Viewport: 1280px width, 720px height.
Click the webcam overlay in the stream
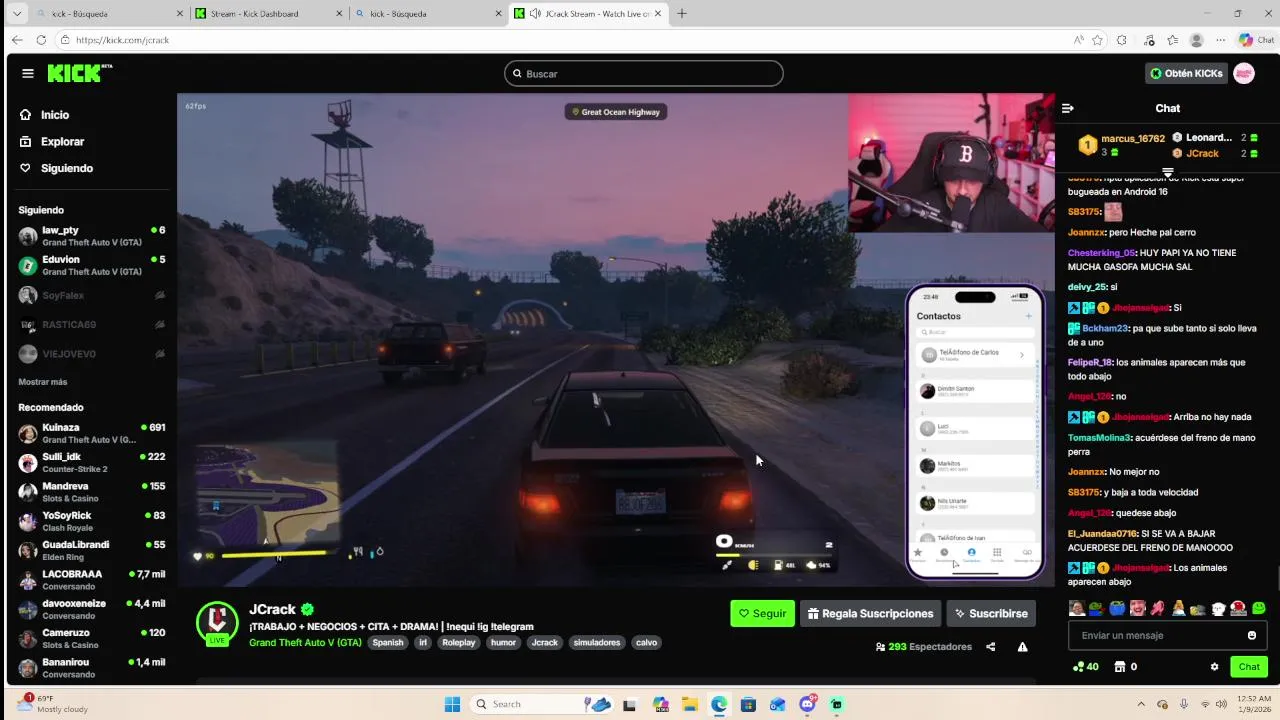(951, 163)
